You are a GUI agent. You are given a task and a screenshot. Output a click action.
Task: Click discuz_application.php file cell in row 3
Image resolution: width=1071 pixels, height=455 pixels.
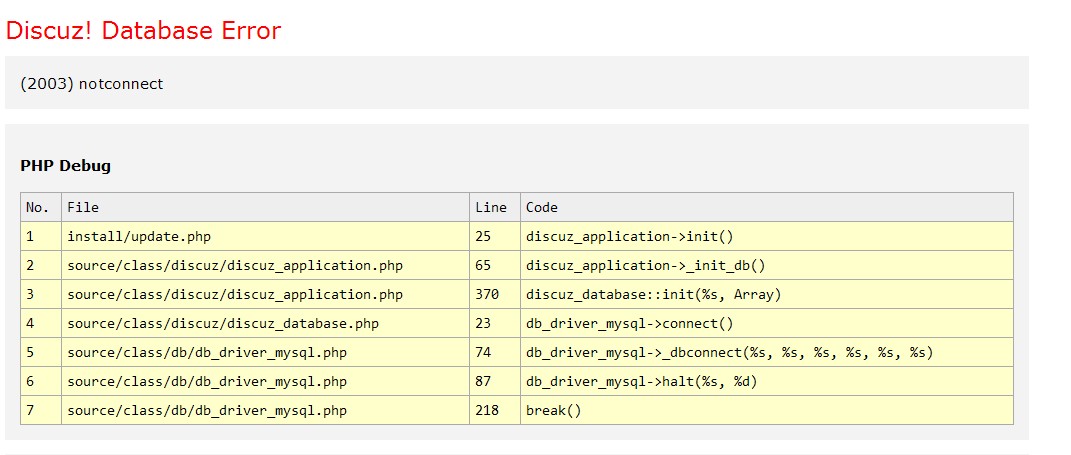(265, 294)
